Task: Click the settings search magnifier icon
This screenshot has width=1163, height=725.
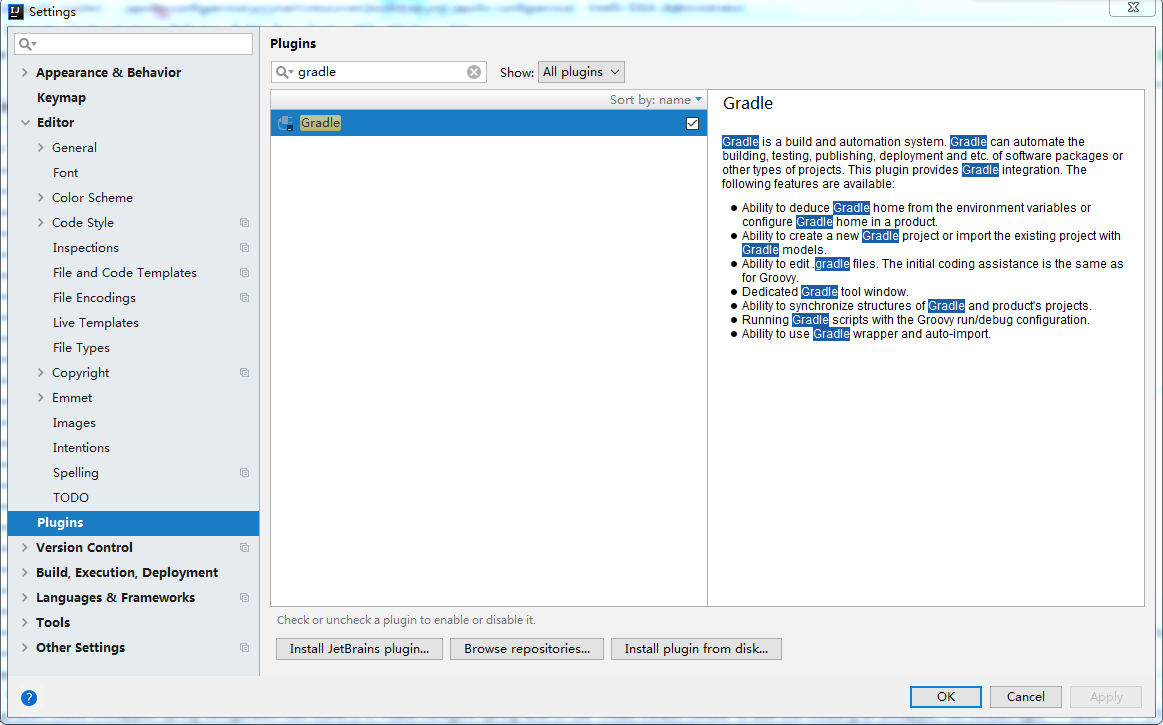Action: pos(27,44)
